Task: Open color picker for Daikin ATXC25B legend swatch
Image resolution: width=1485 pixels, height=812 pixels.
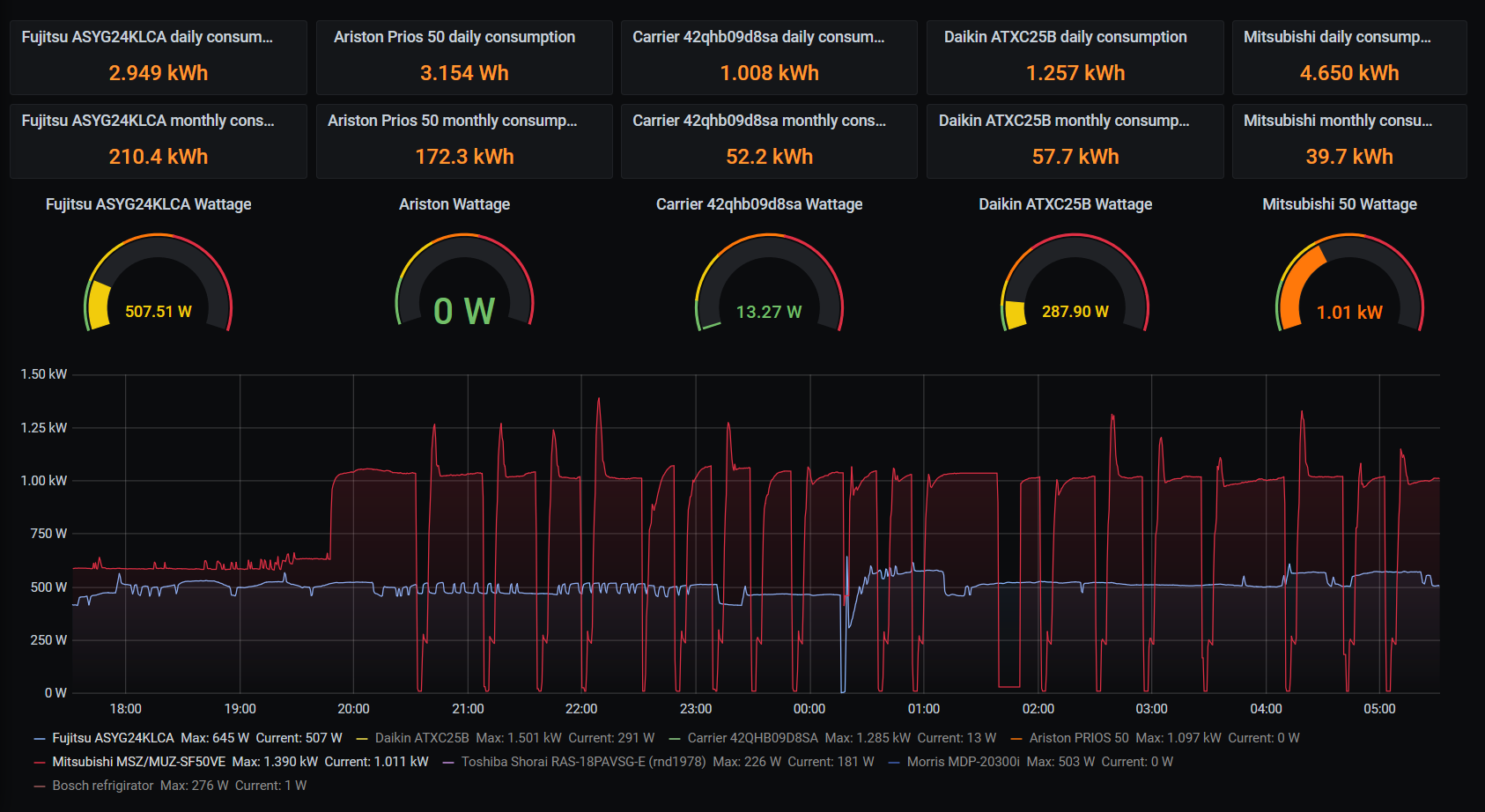Action: point(362,738)
